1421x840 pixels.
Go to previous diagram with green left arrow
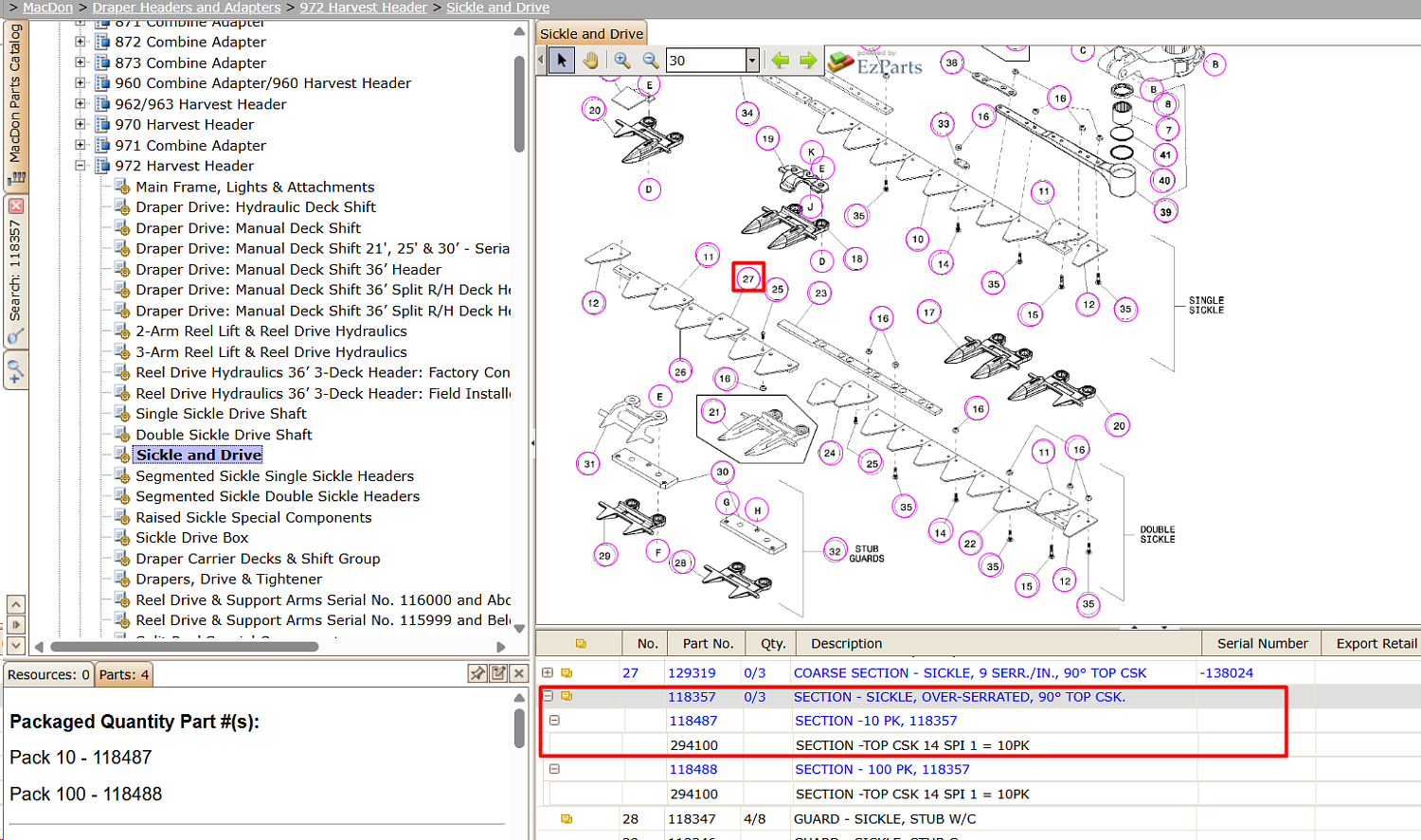[780, 61]
